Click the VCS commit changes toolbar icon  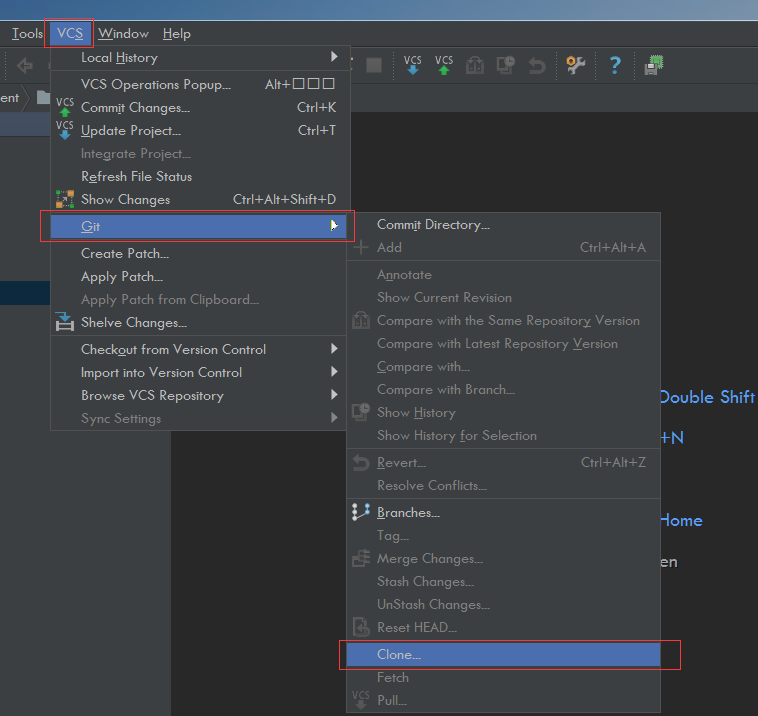pyautogui.click(x=444, y=65)
